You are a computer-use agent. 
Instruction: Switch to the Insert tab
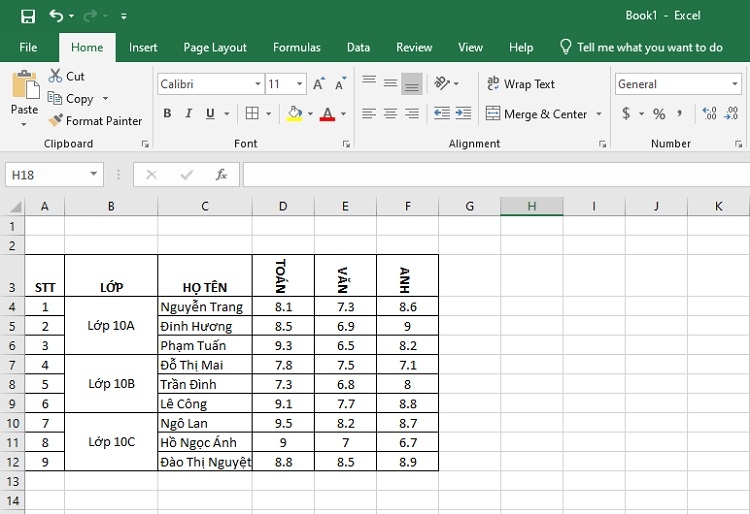coord(143,47)
